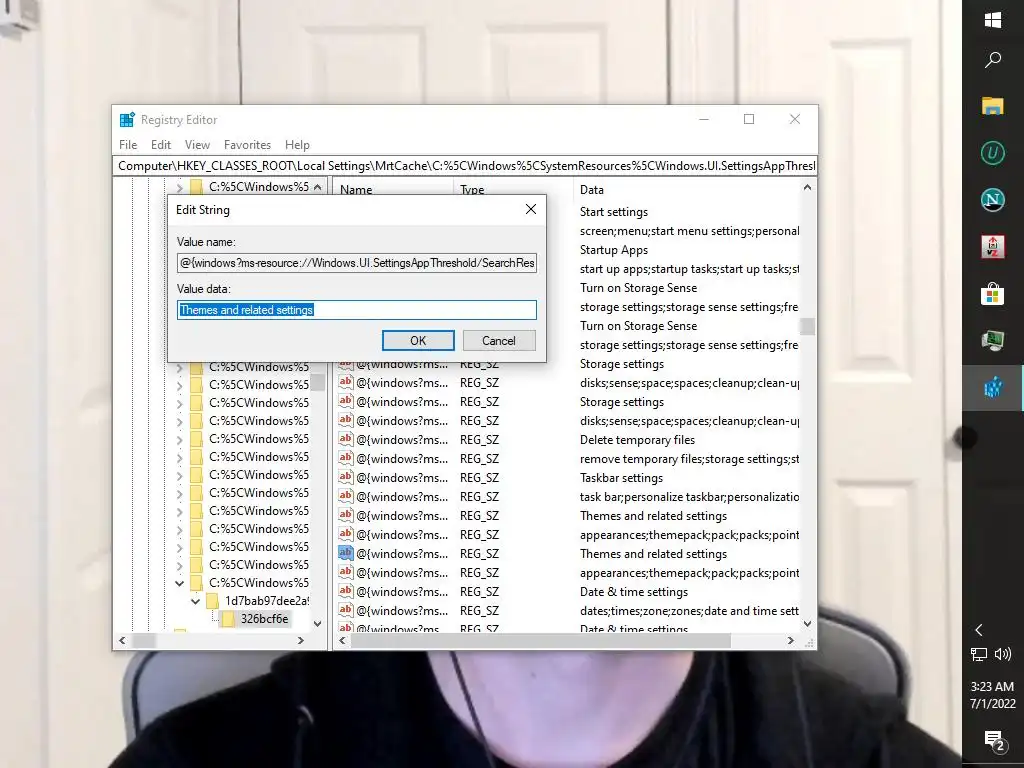This screenshot has height=768, width=1024.
Task: Click tree pane scroll left arrow
Action: coord(121,641)
